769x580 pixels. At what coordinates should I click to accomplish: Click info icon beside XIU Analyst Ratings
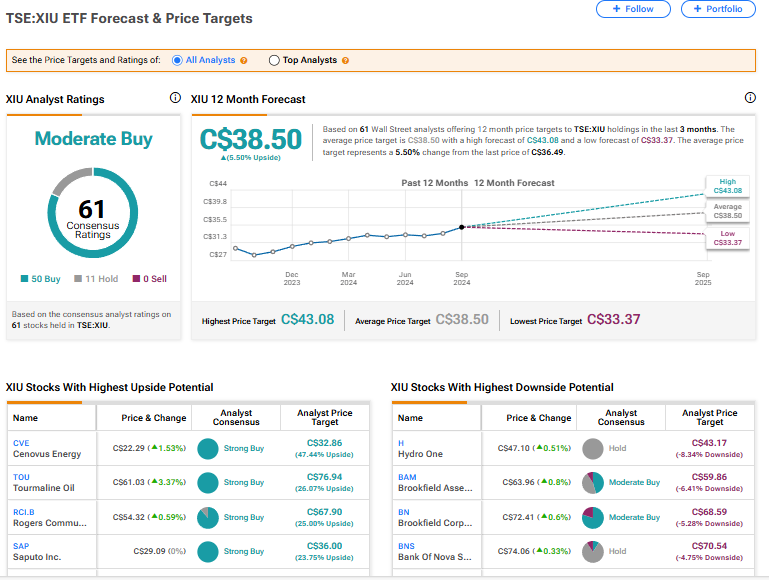(x=175, y=98)
